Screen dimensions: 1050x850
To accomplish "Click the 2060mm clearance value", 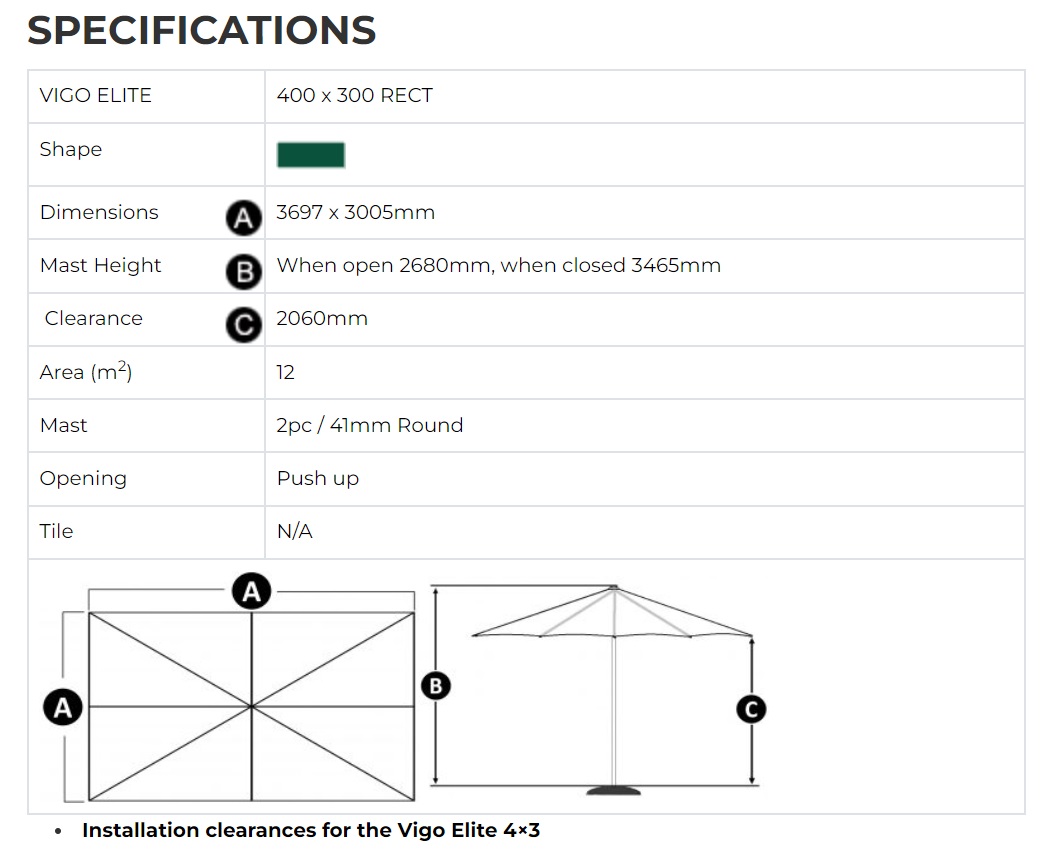I will (322, 318).
